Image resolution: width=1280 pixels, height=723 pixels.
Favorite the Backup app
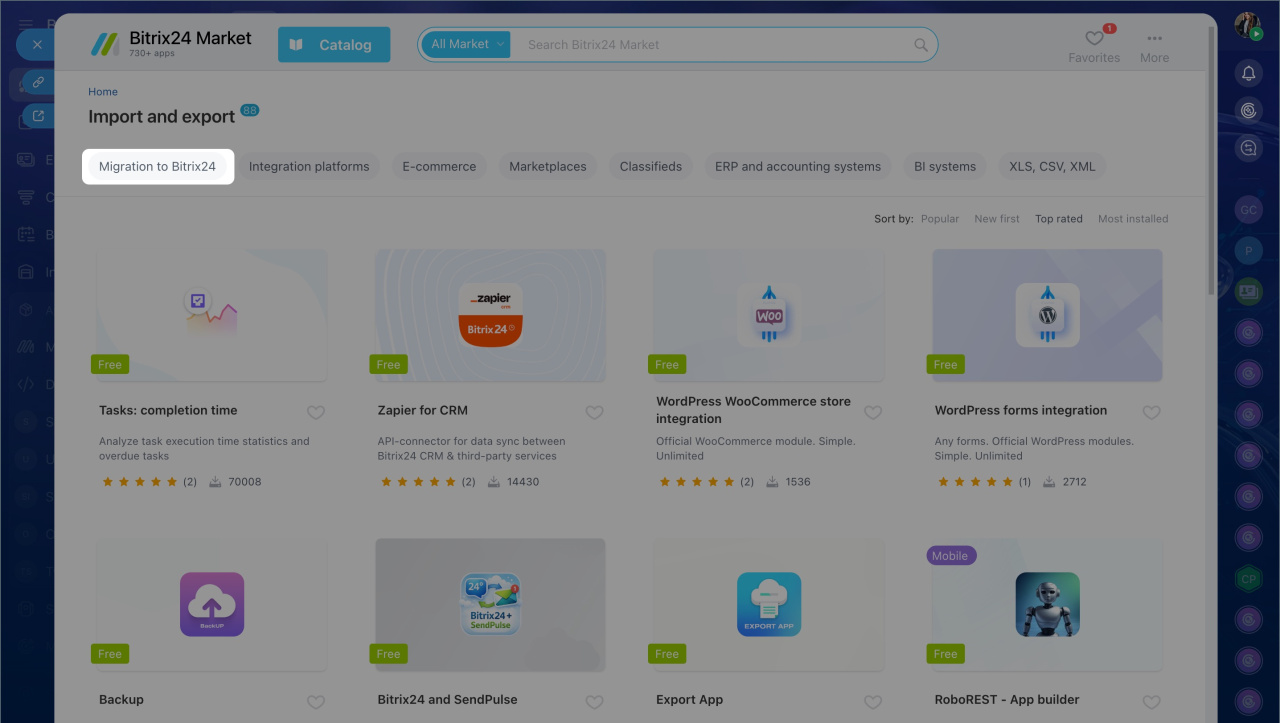(316, 702)
